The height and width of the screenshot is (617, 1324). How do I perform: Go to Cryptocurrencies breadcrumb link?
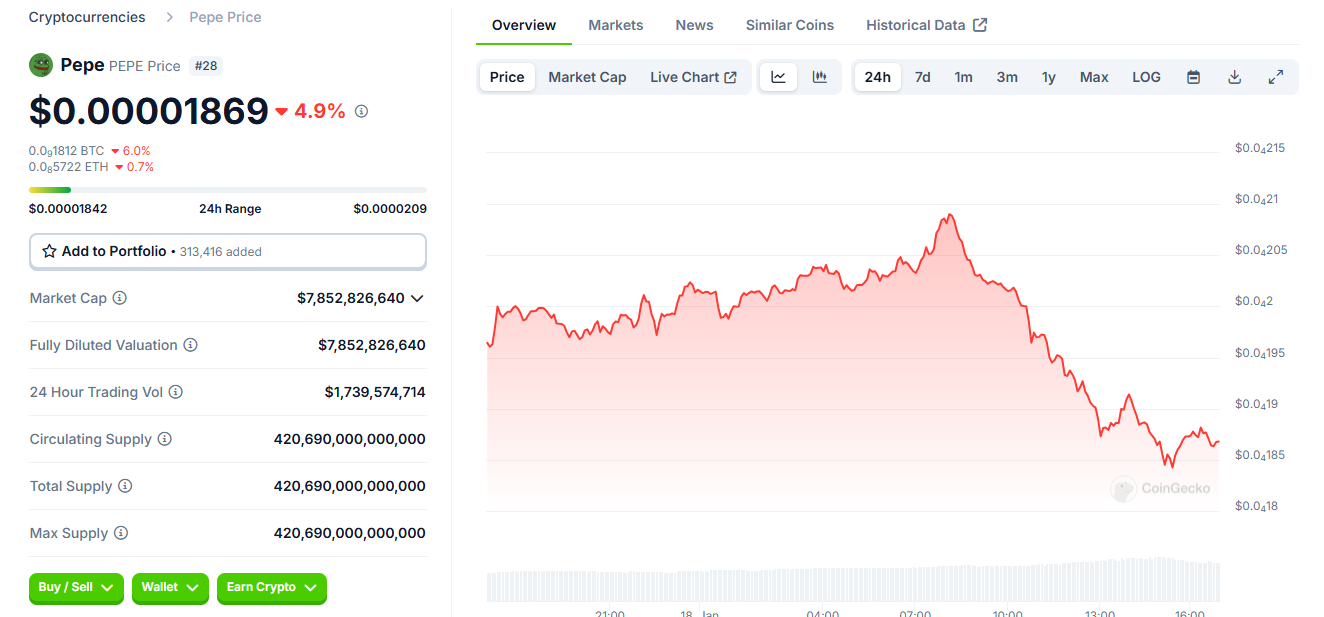click(87, 17)
